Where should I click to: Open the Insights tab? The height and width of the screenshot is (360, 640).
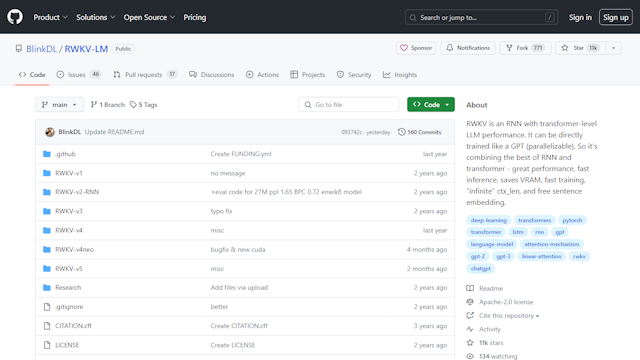[400, 75]
